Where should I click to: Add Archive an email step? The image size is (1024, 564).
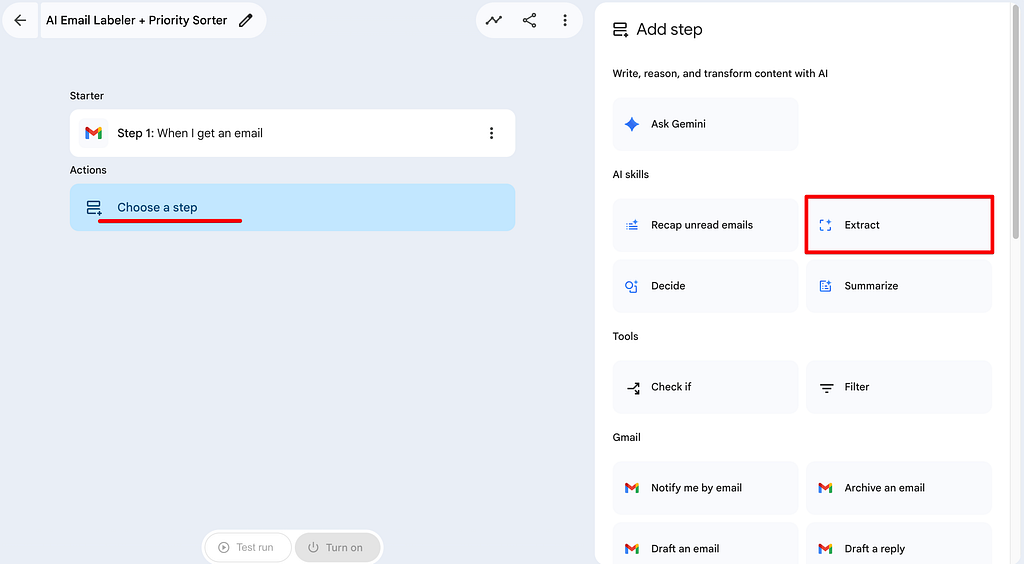[x=899, y=488]
